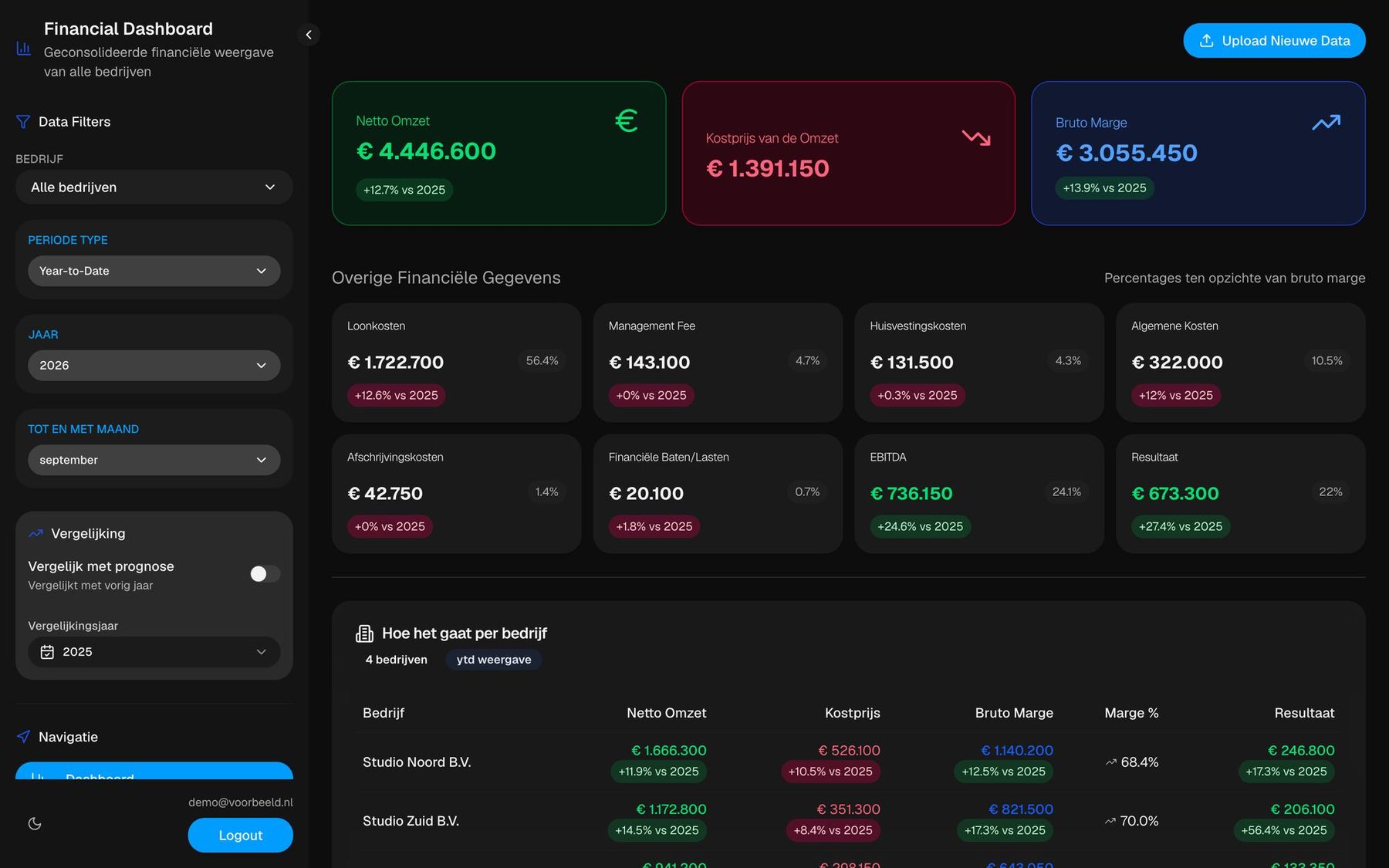Click the Huisvestingskosten value € 131.500
1389x868 pixels.
coord(912,363)
